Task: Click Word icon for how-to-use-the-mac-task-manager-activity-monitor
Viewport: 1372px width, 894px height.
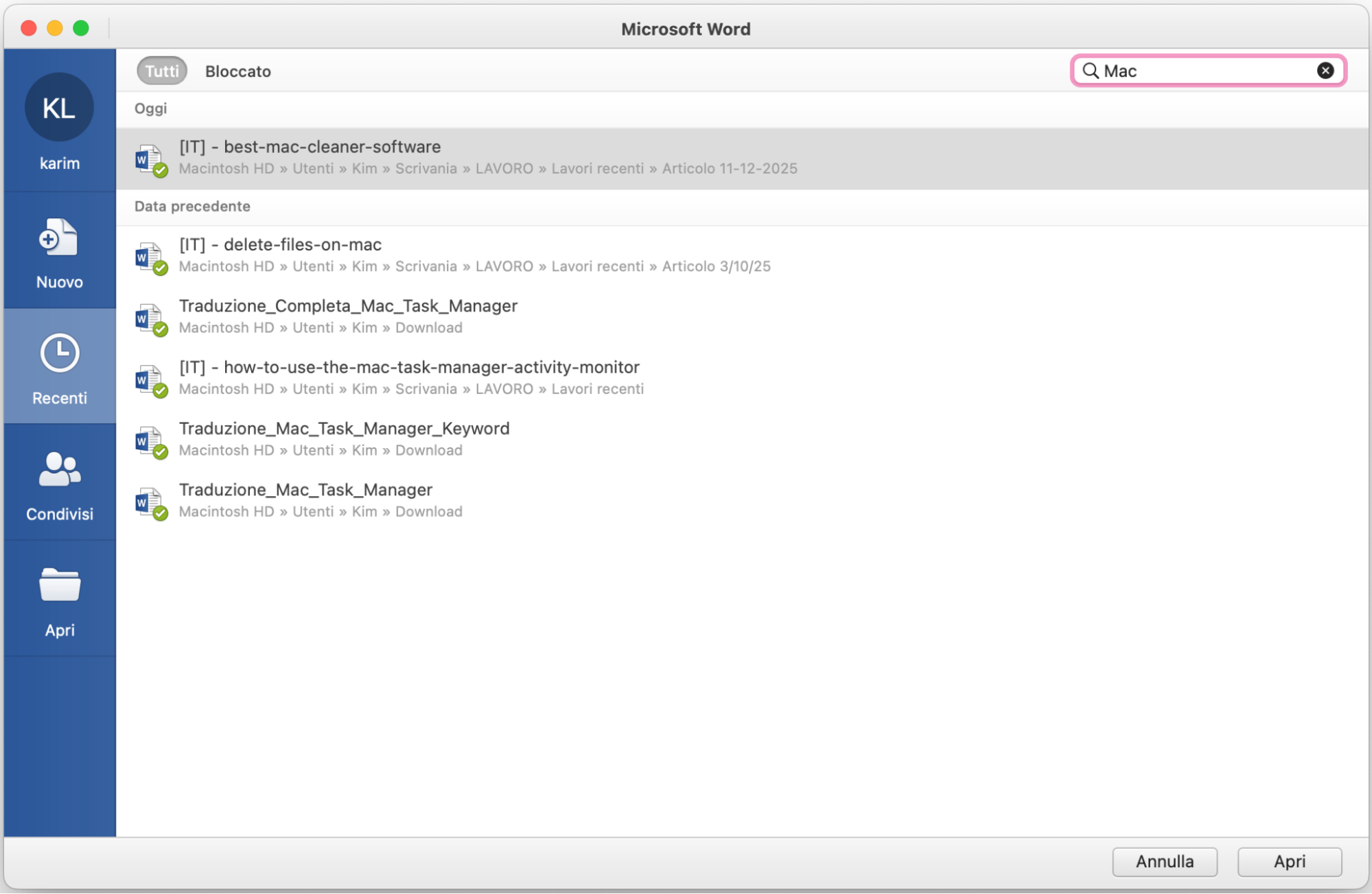Action: [151, 380]
